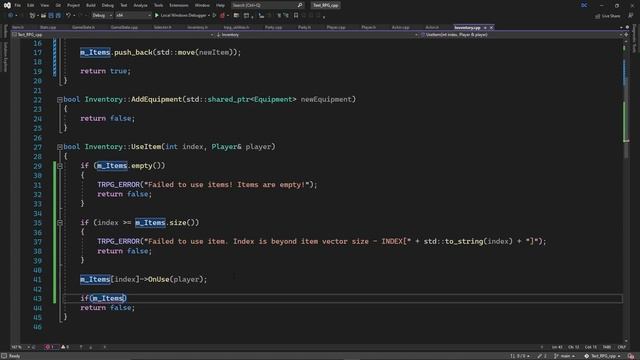Screen dimensions: 640x360
Task: Click the Search (Ctrl+Q) box
Action: tap(267, 5)
